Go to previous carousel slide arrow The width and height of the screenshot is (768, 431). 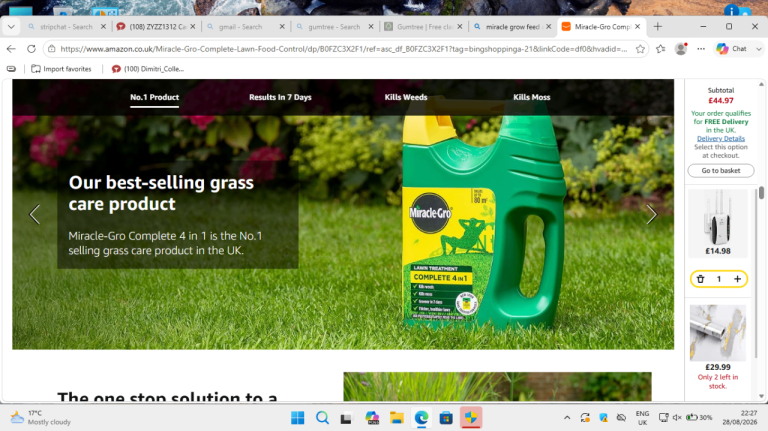[x=34, y=214]
